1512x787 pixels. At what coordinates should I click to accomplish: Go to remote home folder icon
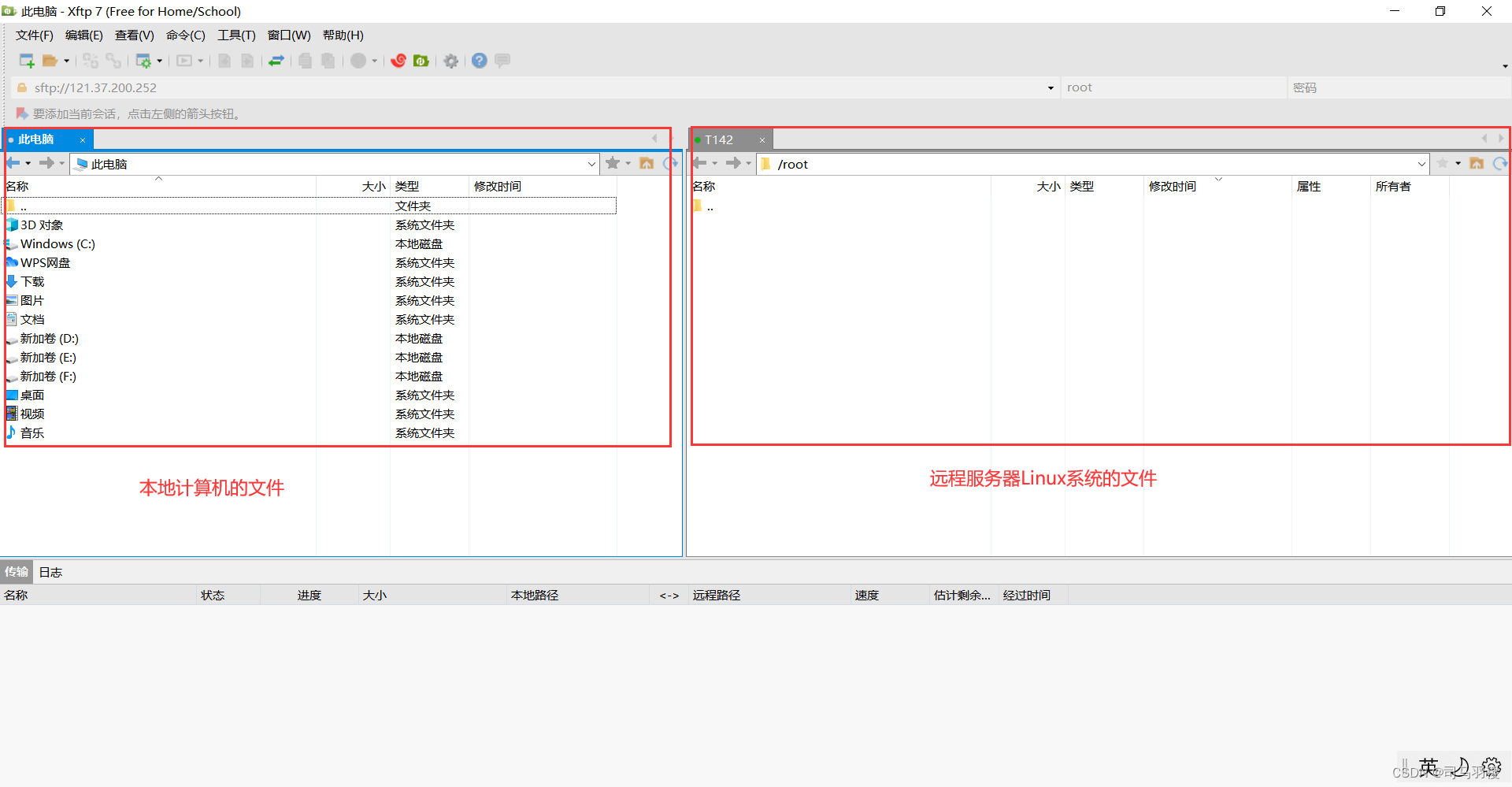(x=1477, y=163)
